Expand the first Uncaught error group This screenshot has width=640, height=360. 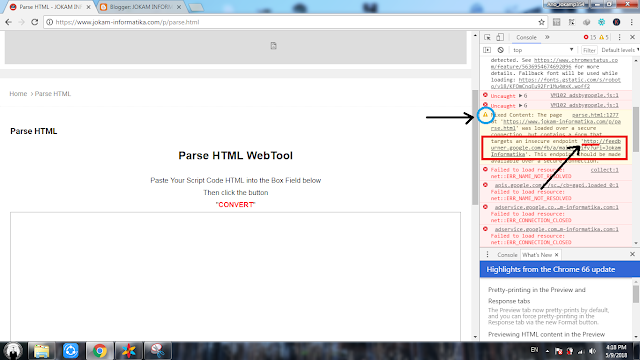click(x=520, y=96)
